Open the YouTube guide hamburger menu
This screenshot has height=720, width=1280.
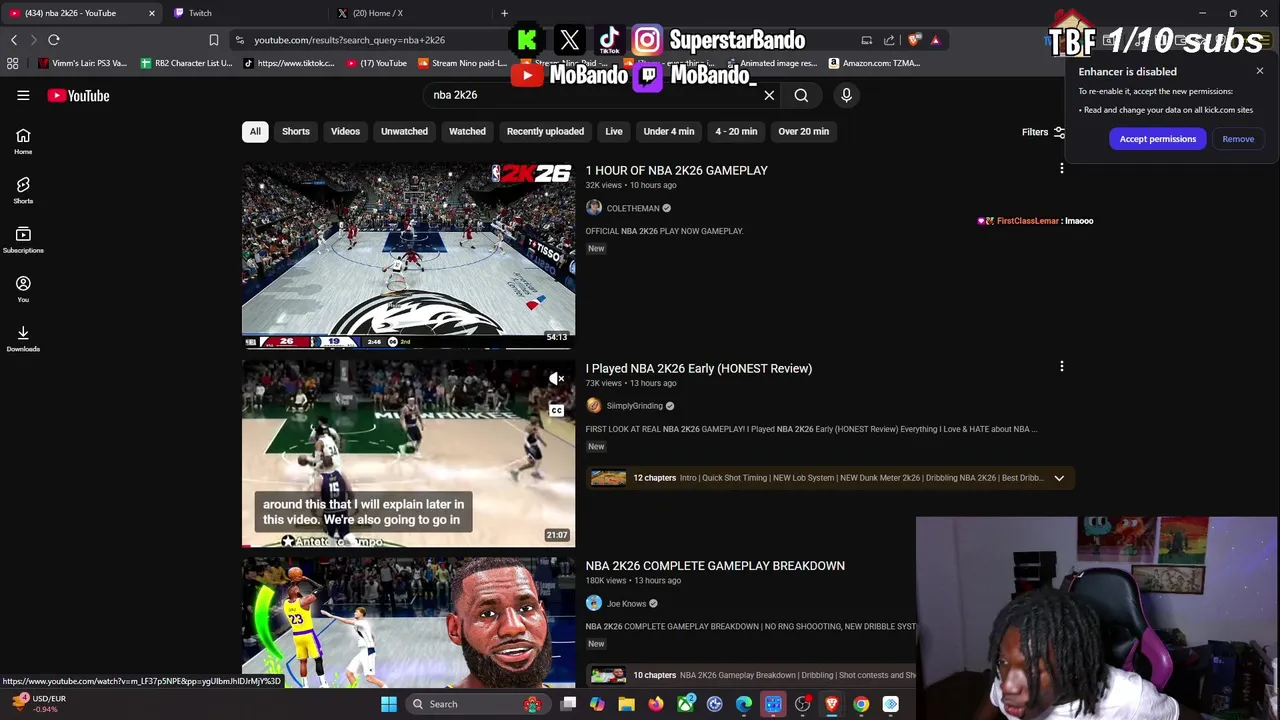pyautogui.click(x=23, y=95)
